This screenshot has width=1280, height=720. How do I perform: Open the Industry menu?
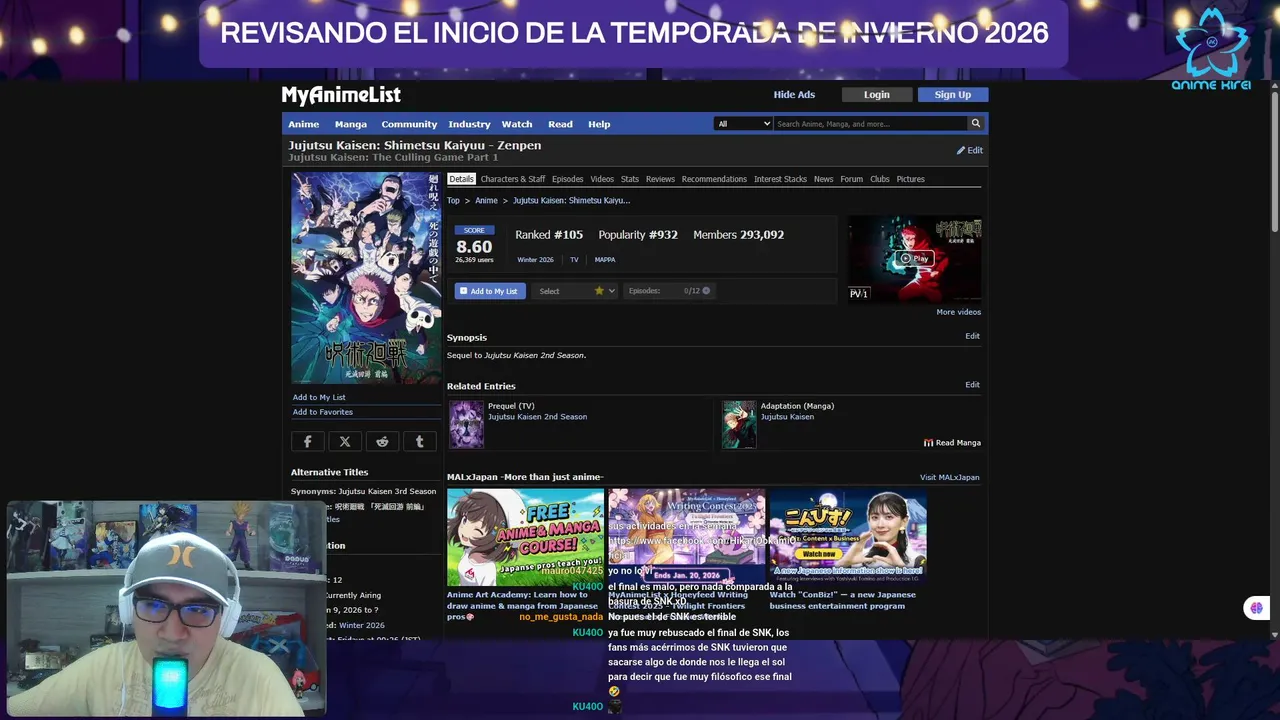point(469,124)
